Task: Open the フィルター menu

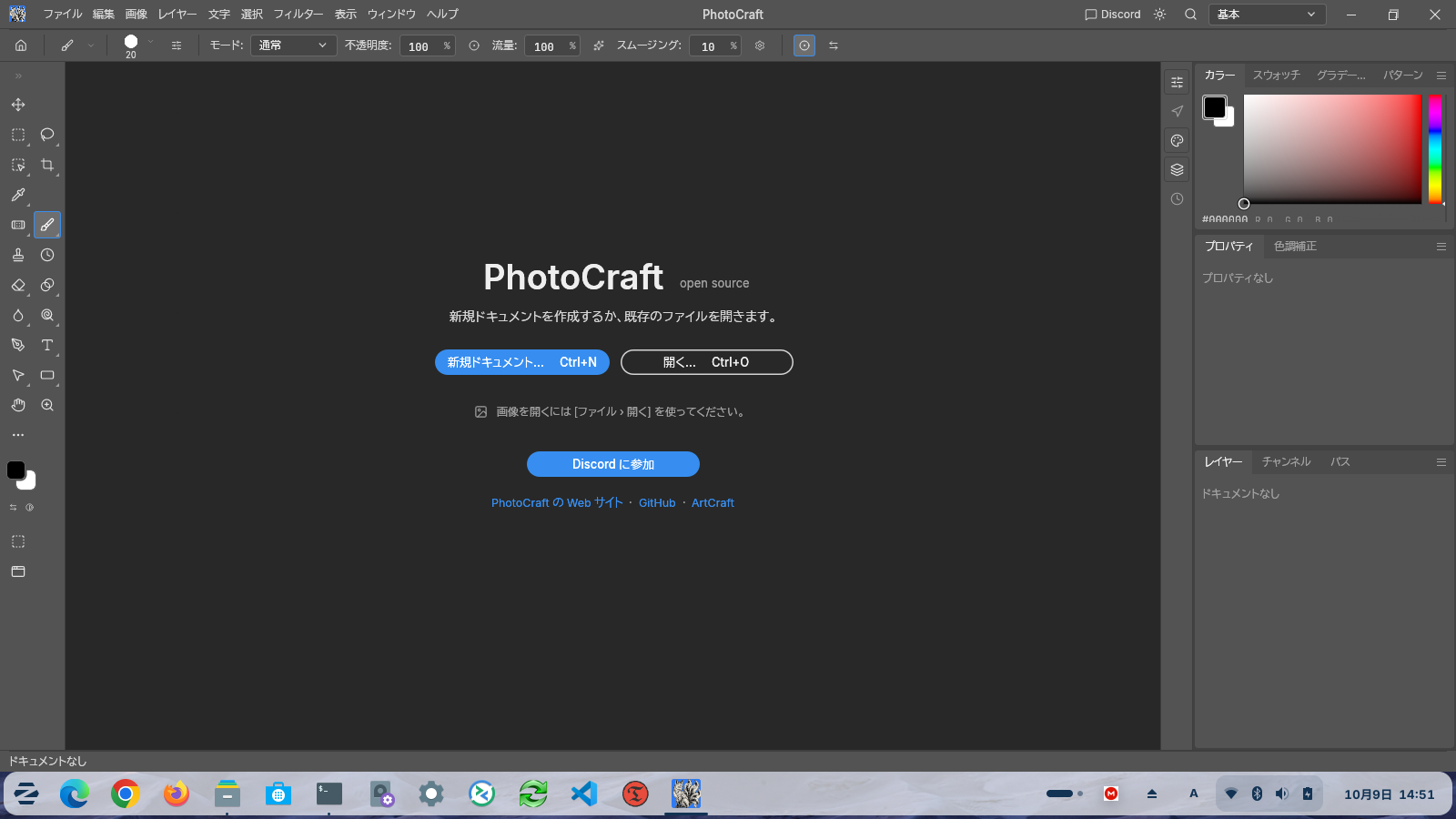Action: [x=298, y=15]
